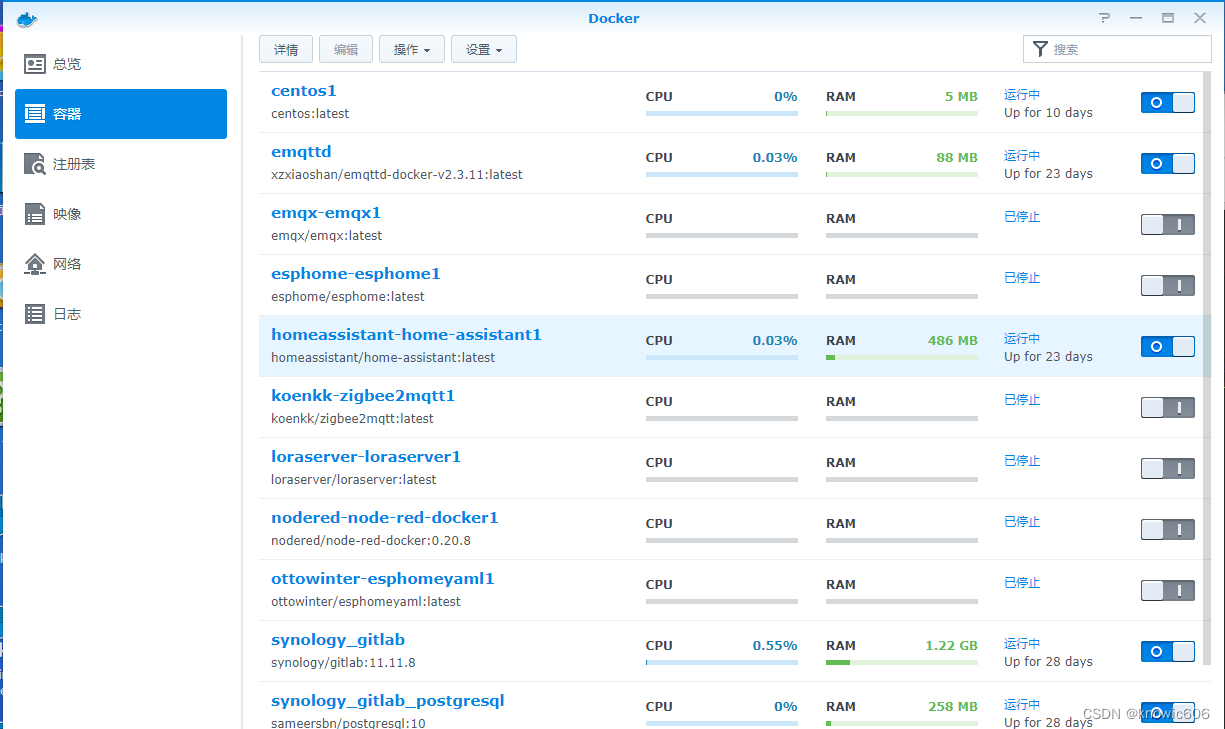Open the 总览 overview section
Screen dimensions: 1225x729
coord(121,64)
